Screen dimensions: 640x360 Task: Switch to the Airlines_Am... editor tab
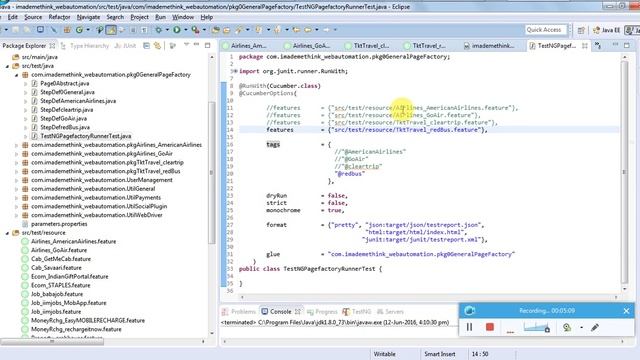coord(248,46)
